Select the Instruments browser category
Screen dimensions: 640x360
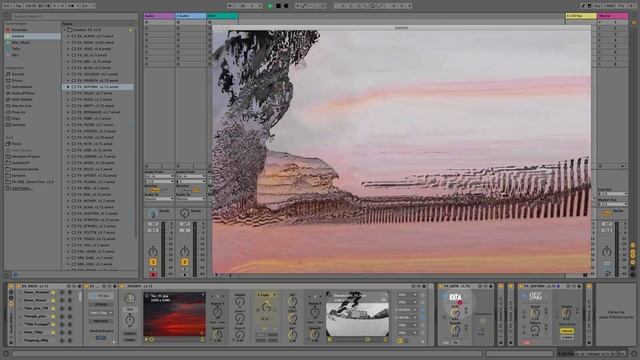click(x=22, y=87)
